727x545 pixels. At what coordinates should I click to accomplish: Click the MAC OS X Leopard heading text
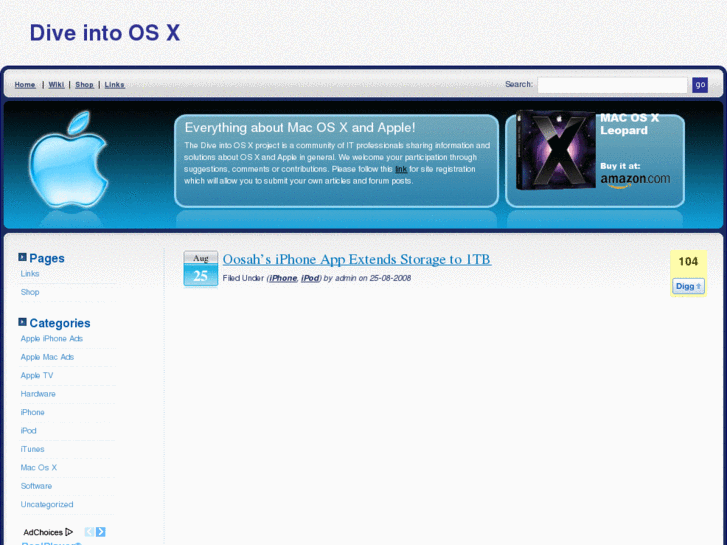tap(629, 124)
